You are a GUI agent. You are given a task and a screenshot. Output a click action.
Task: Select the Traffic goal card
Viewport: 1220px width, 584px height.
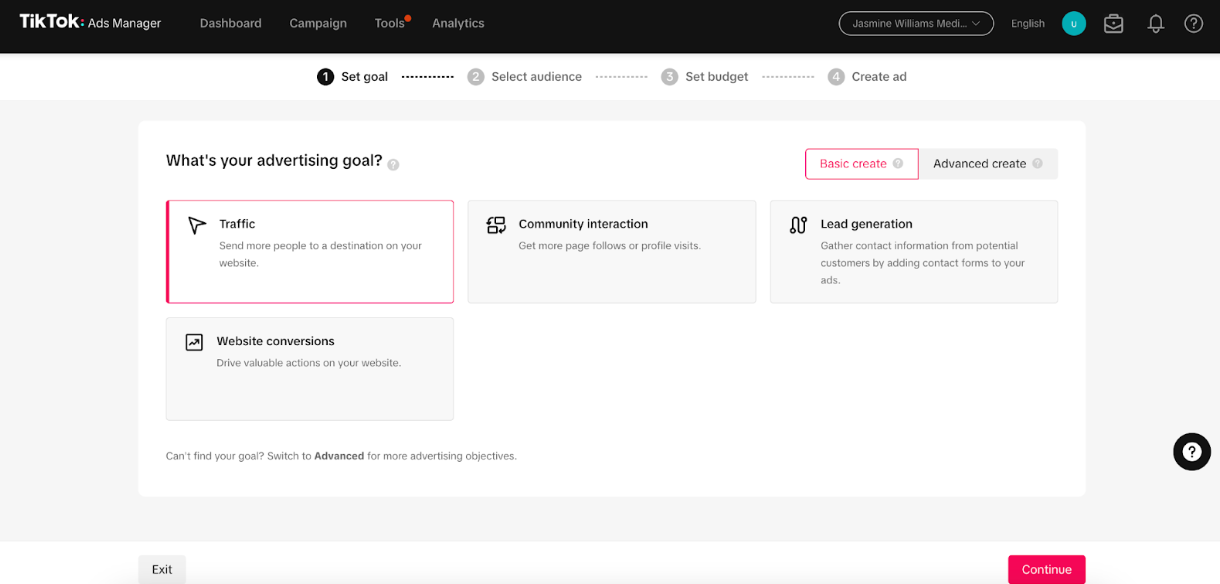tap(310, 251)
